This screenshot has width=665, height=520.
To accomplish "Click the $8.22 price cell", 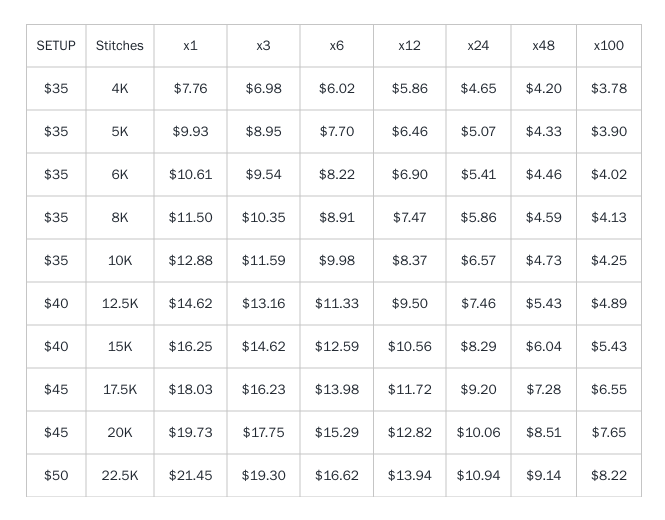I will pos(609,475).
